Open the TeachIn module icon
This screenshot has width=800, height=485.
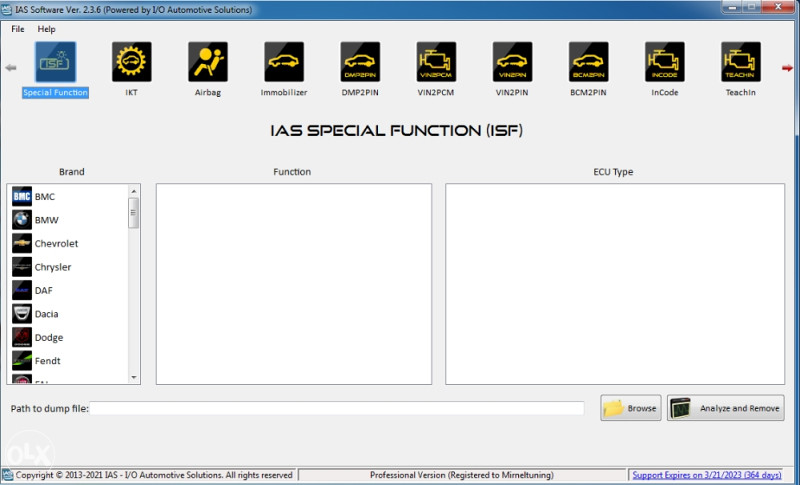pyautogui.click(x=741, y=62)
